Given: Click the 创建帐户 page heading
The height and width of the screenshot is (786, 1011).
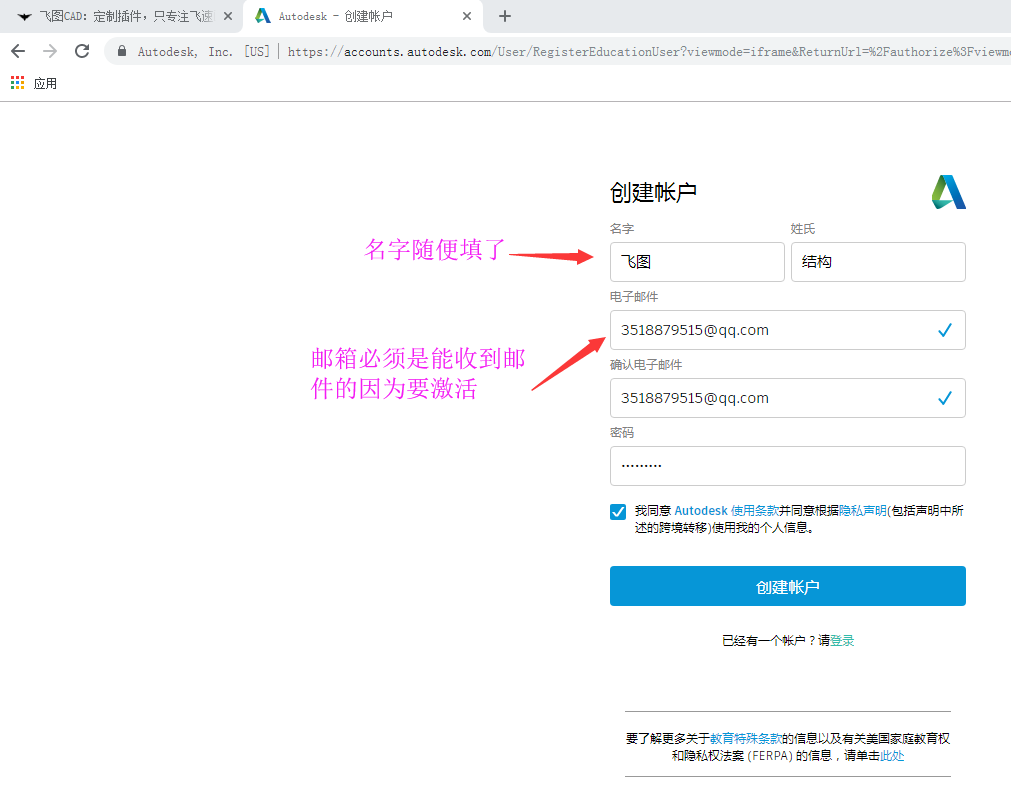Looking at the screenshot, I should click(653, 192).
